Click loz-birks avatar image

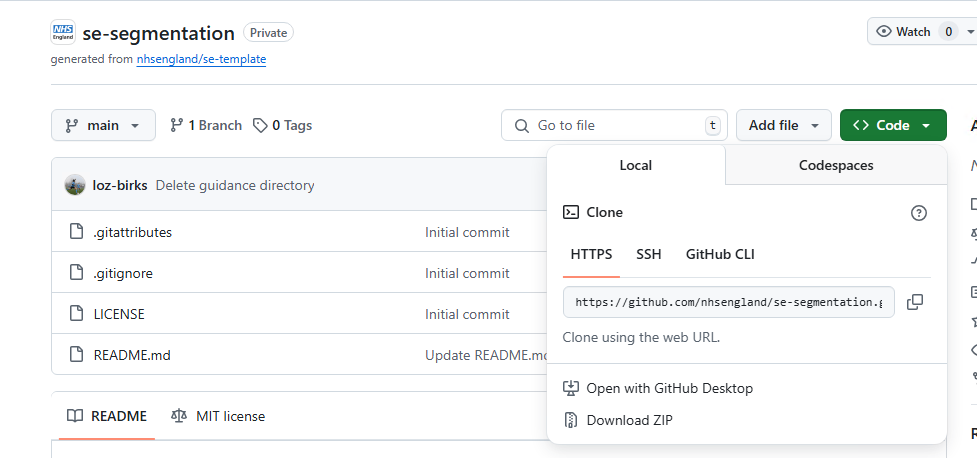(x=75, y=185)
